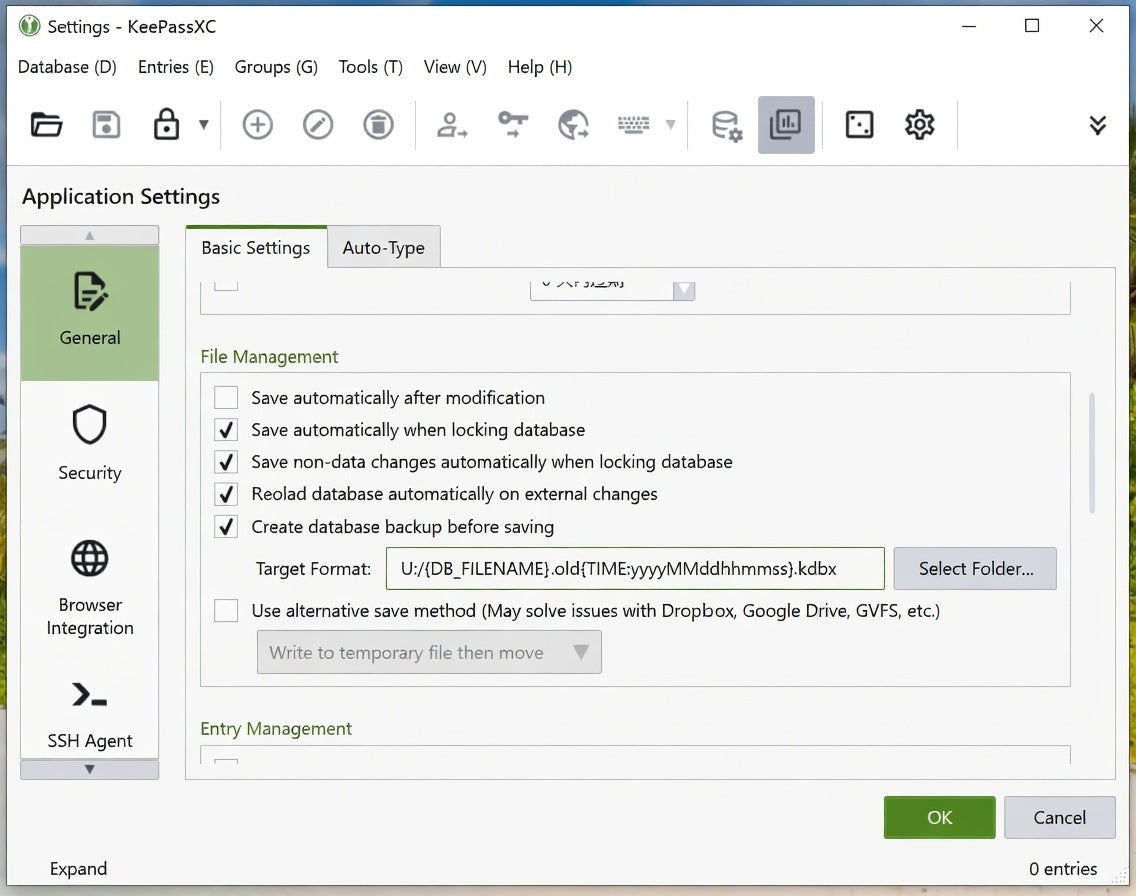Toggle the database reports icon
The width and height of the screenshot is (1136, 896).
tap(786, 125)
